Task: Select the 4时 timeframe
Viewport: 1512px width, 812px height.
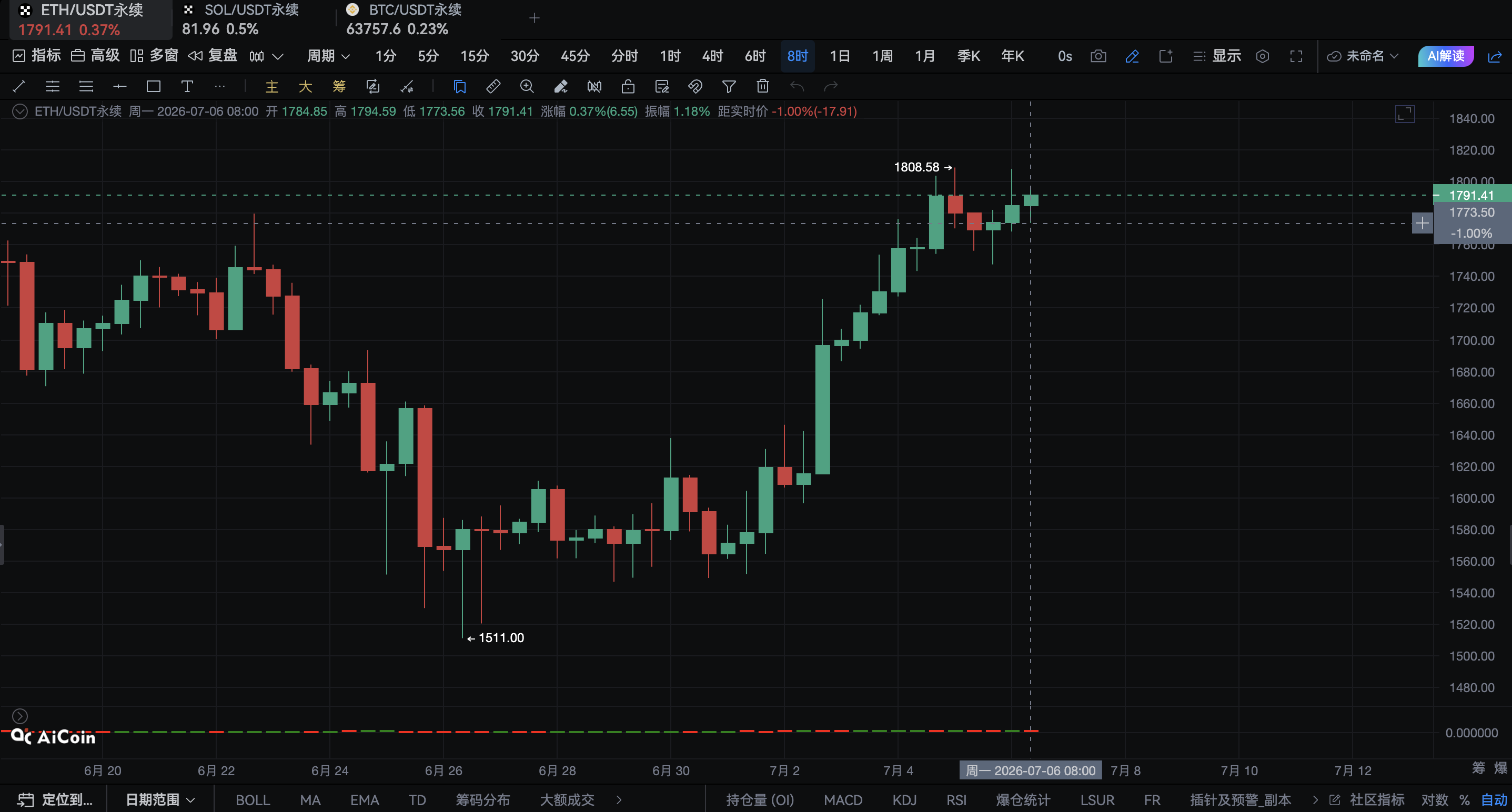Action: click(x=712, y=56)
